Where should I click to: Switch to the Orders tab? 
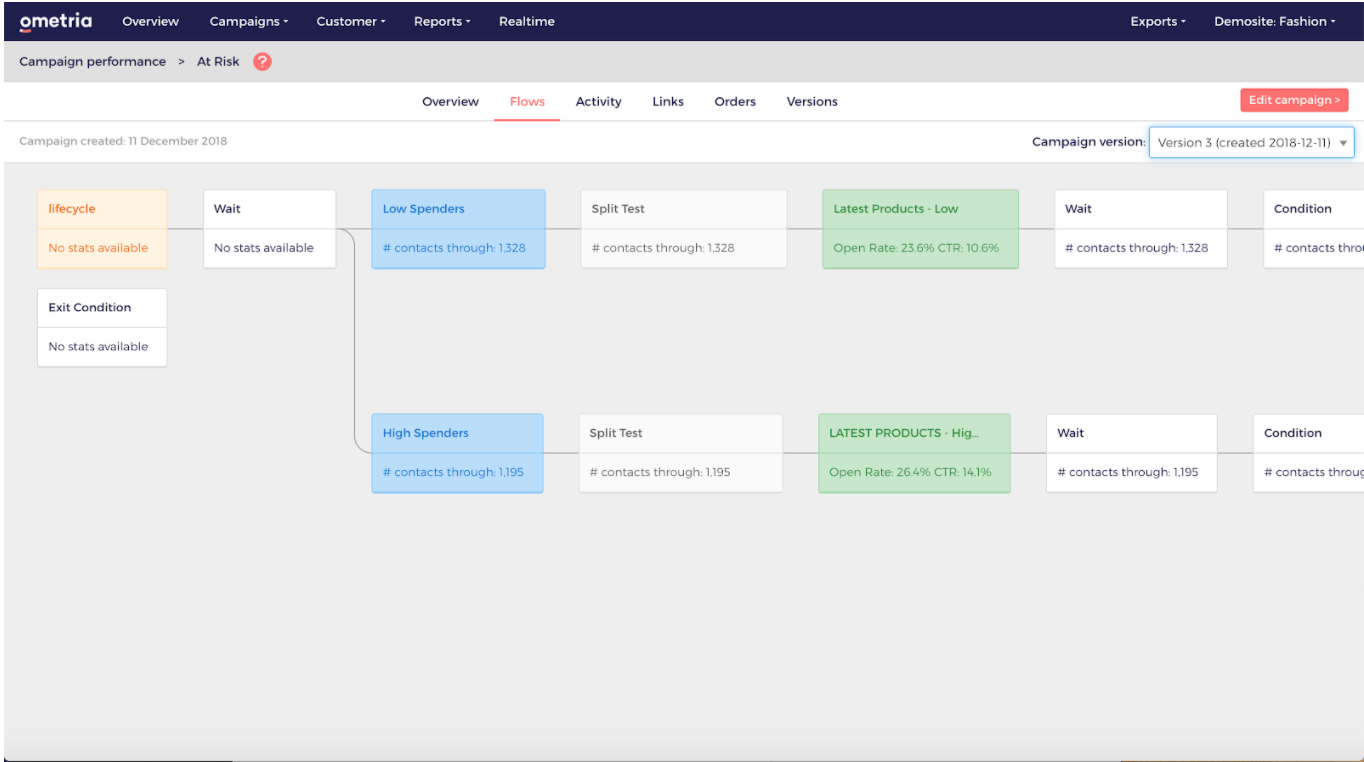[x=735, y=101]
